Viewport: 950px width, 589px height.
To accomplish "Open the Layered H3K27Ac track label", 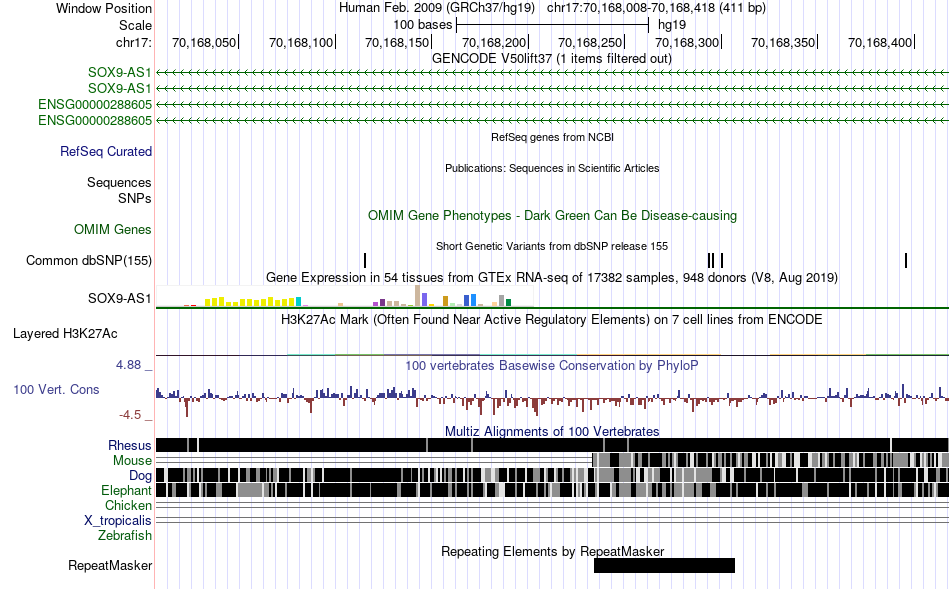I will coord(65,333).
